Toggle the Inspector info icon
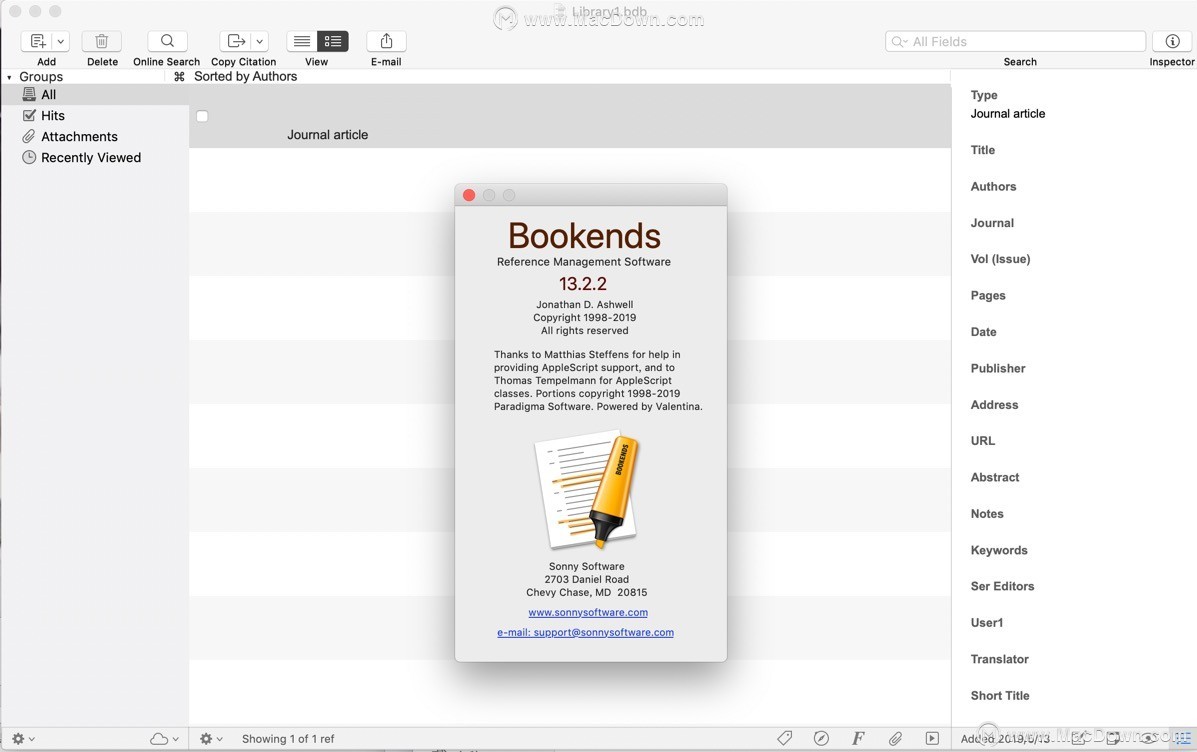This screenshot has width=1197, height=752. [1173, 41]
